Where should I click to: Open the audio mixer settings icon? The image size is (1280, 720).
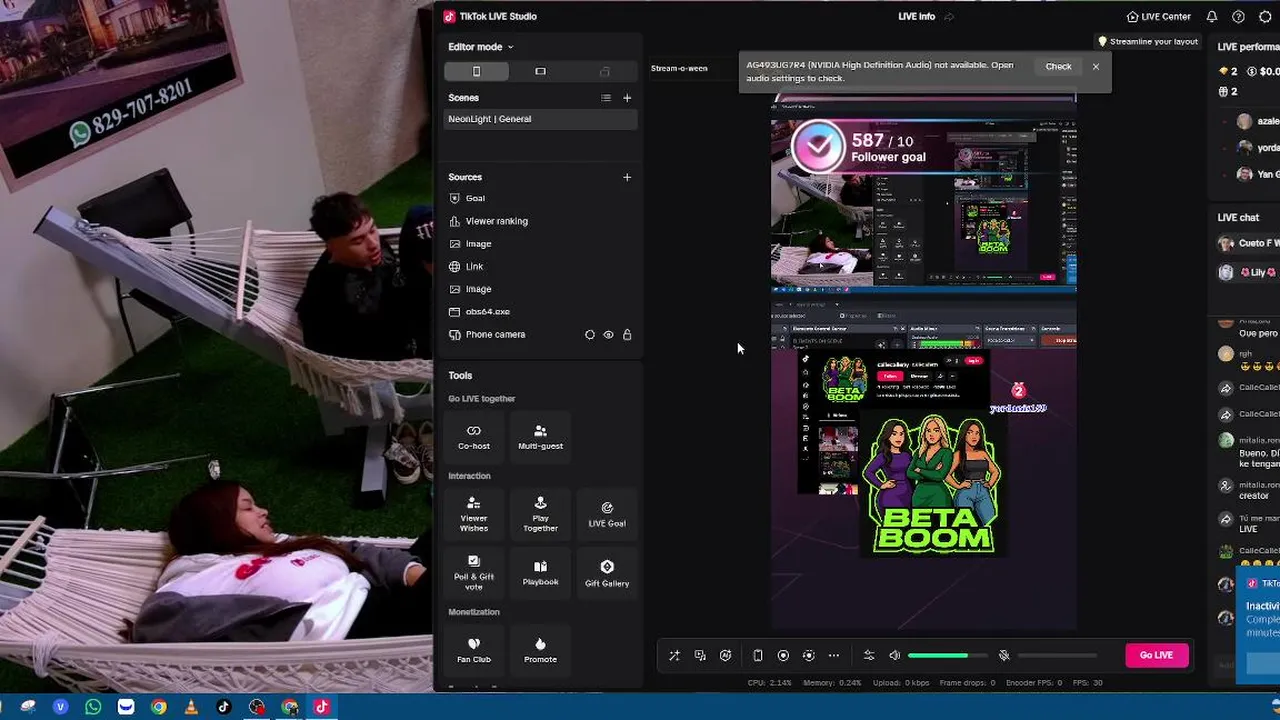[x=869, y=656]
